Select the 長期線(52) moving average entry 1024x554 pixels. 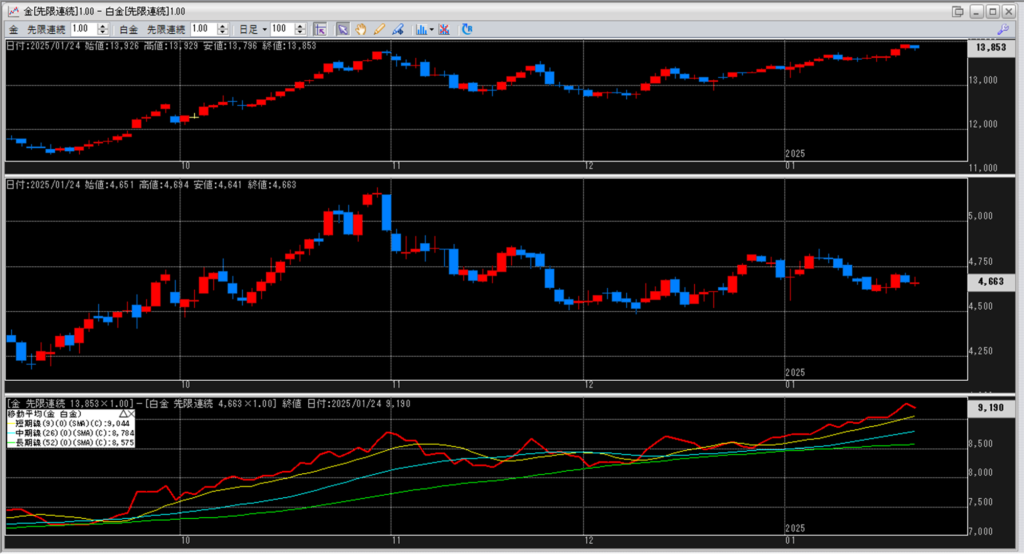pyautogui.click(x=71, y=442)
